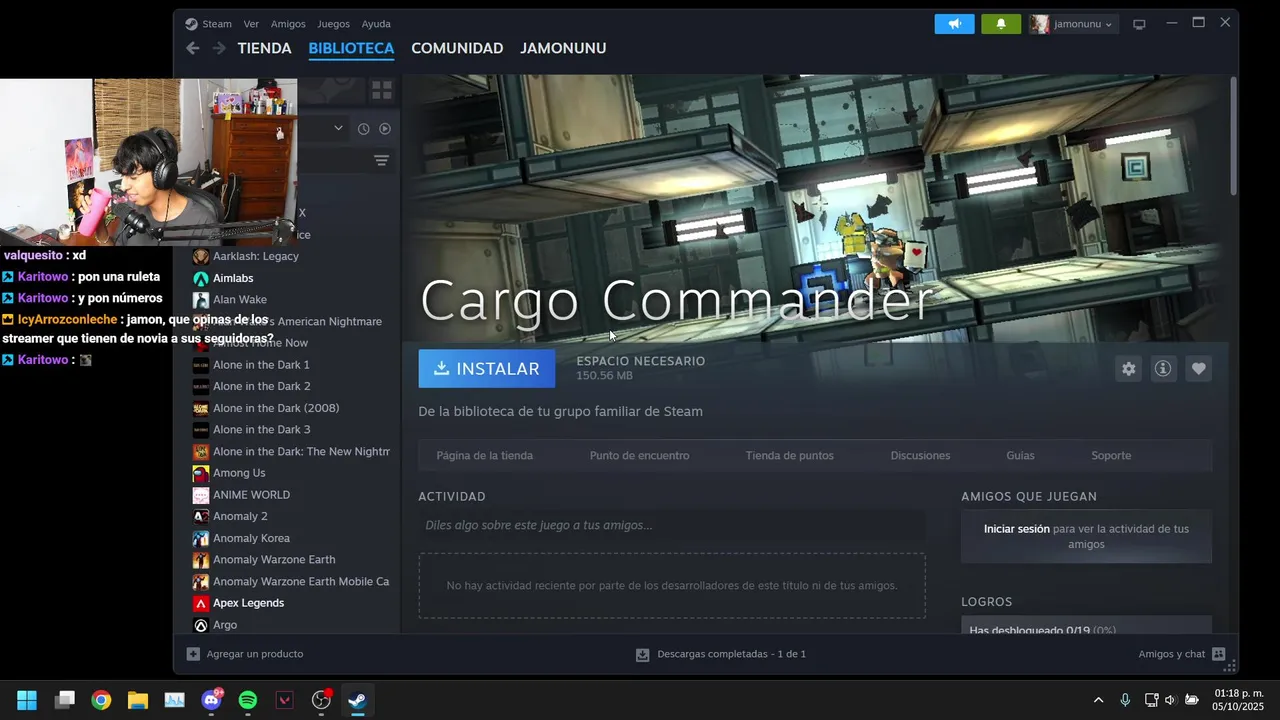The height and width of the screenshot is (720, 1280).
Task: Sort library by recent activity clock icon
Action: [364, 128]
